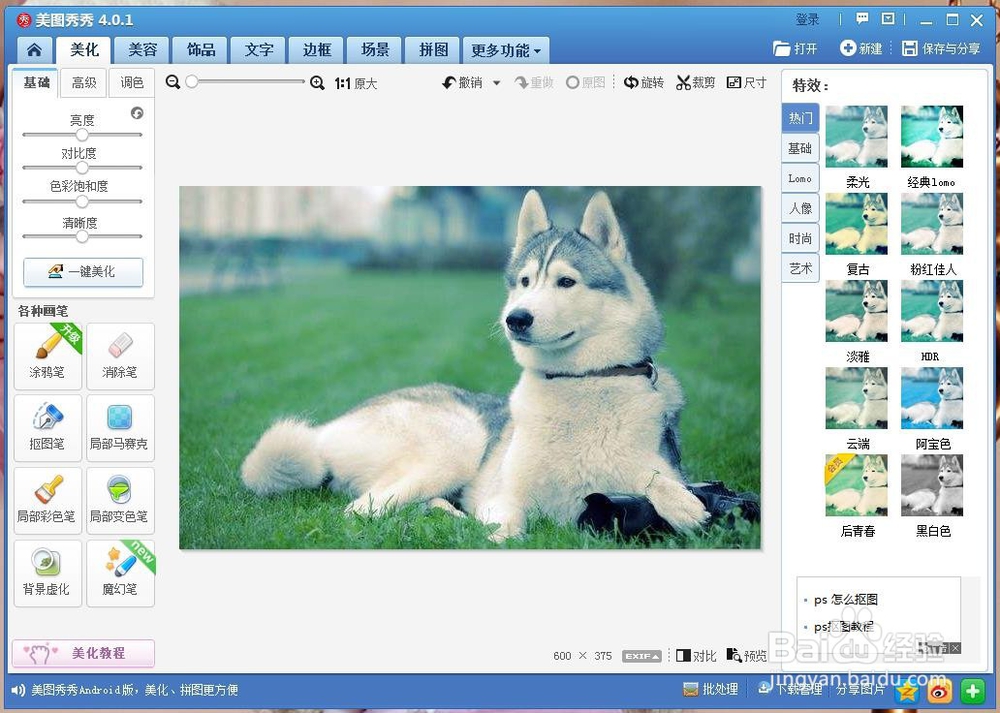Rotate image using 旋转
This screenshot has height=713, width=1000.
[x=643, y=82]
